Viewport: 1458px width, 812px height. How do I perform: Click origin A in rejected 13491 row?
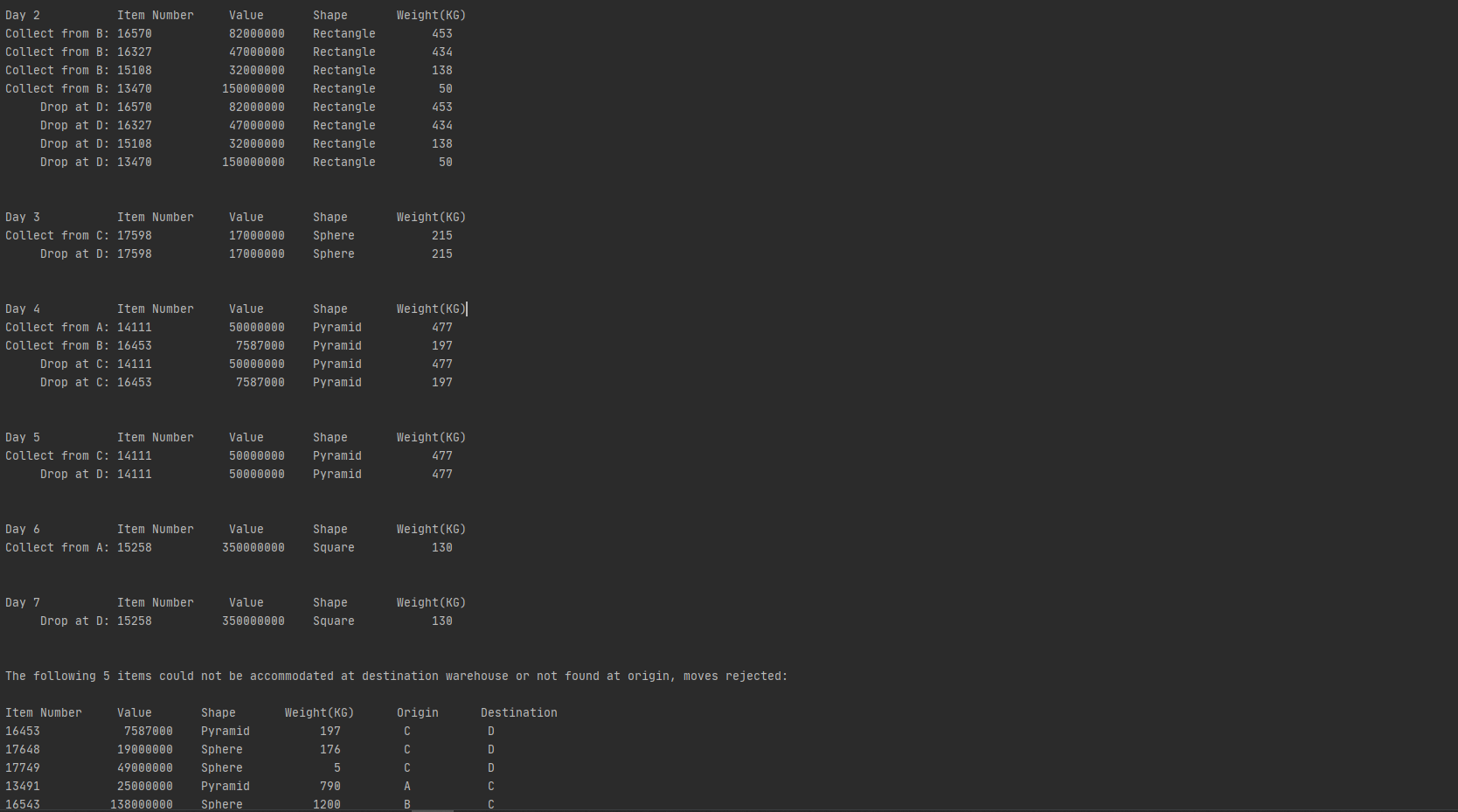407,786
